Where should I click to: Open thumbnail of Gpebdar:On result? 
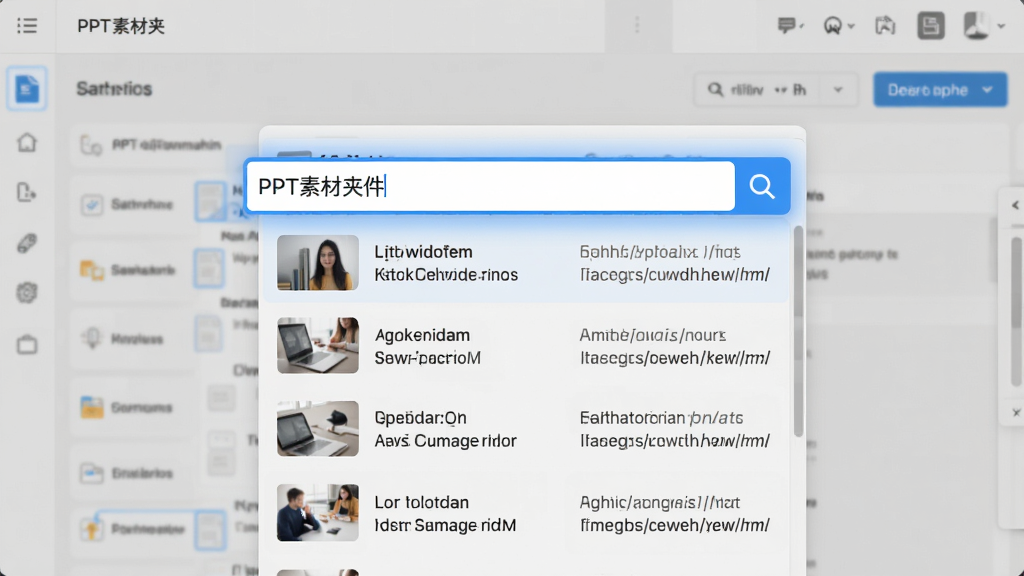(x=317, y=428)
